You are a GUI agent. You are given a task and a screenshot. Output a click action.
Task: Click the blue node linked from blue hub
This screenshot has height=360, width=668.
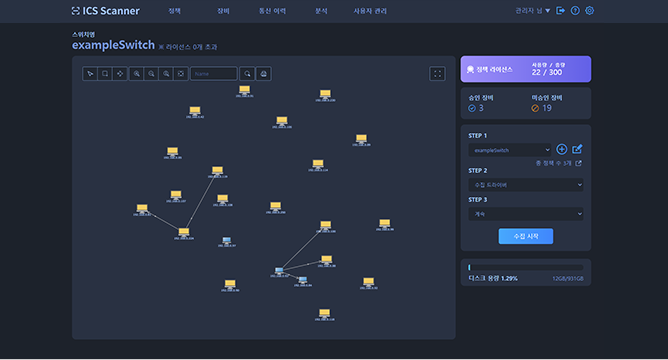point(302,280)
